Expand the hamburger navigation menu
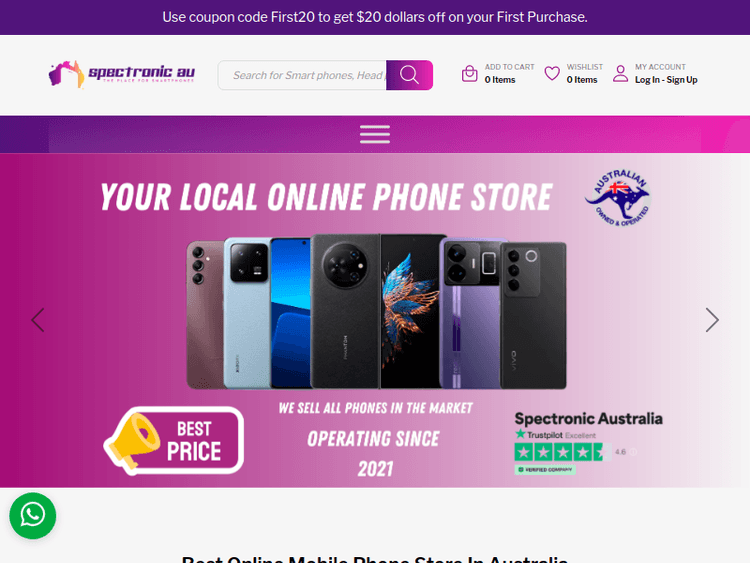 point(375,134)
